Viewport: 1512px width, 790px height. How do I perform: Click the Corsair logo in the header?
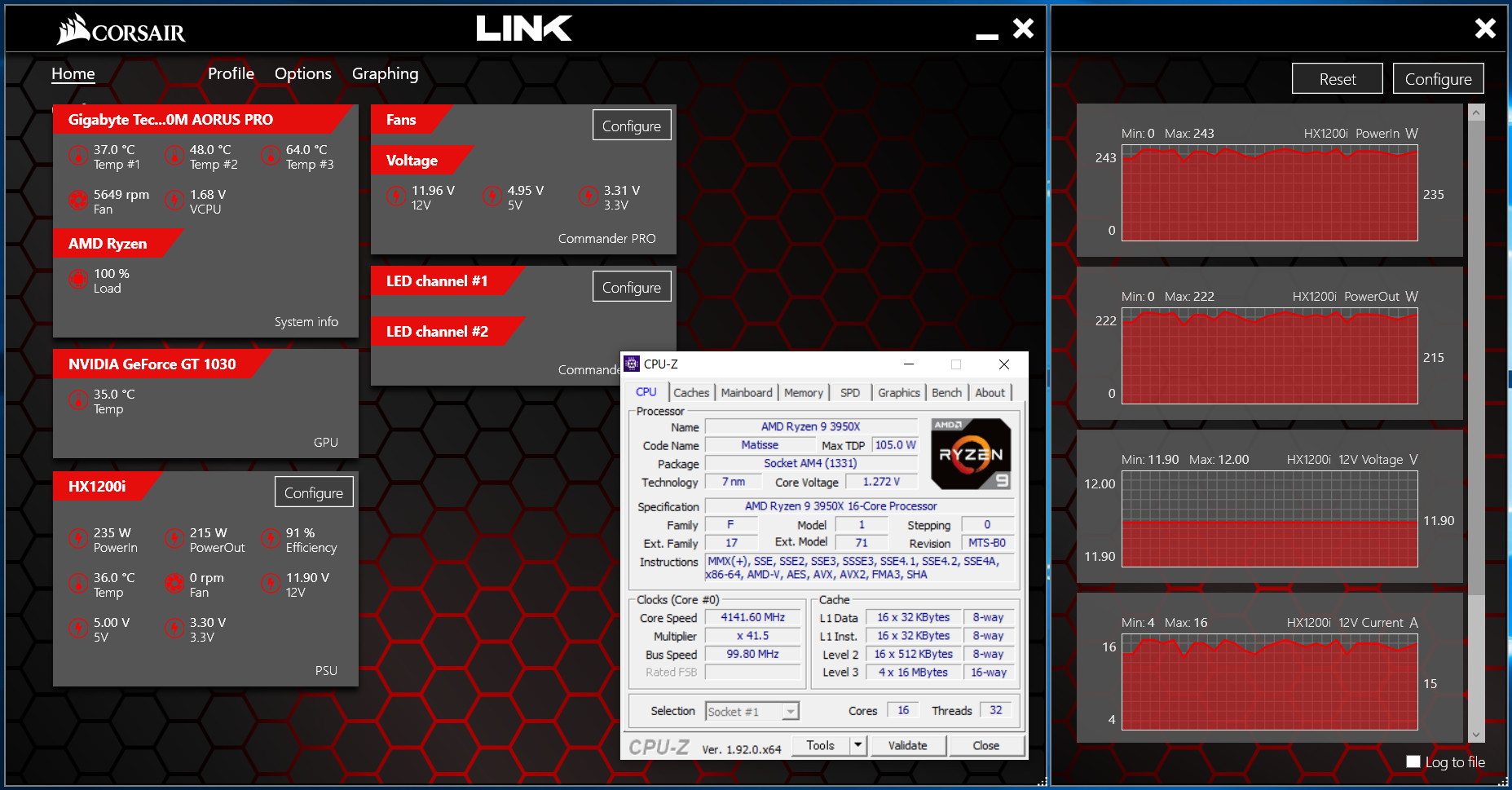(121, 29)
